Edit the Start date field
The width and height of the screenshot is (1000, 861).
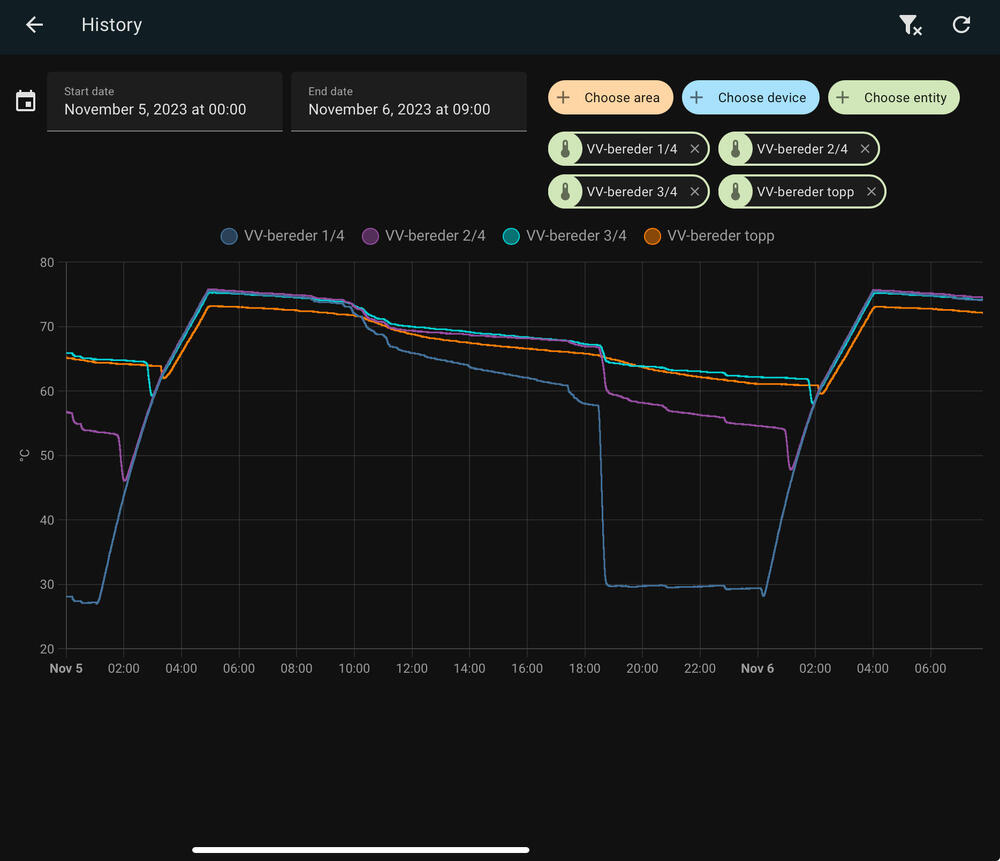click(164, 101)
